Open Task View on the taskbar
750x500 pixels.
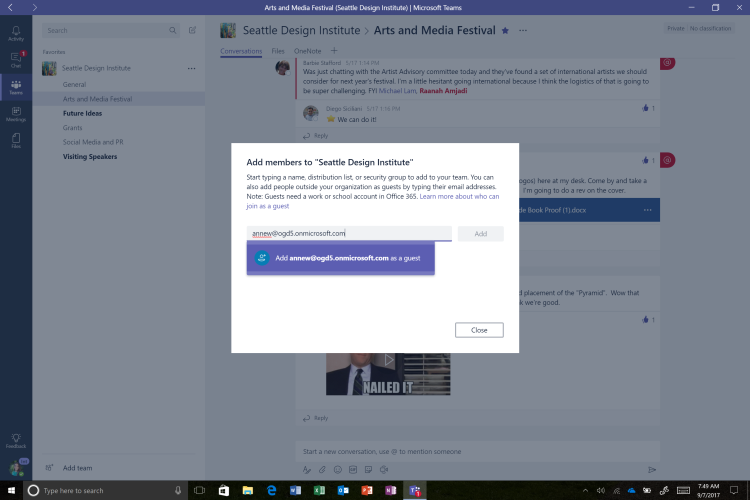(199, 490)
